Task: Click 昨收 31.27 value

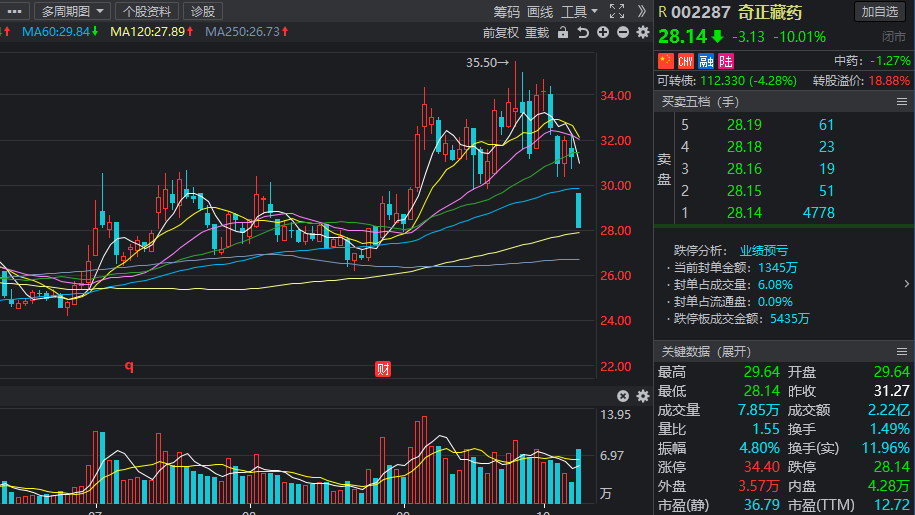Action: tap(892, 391)
